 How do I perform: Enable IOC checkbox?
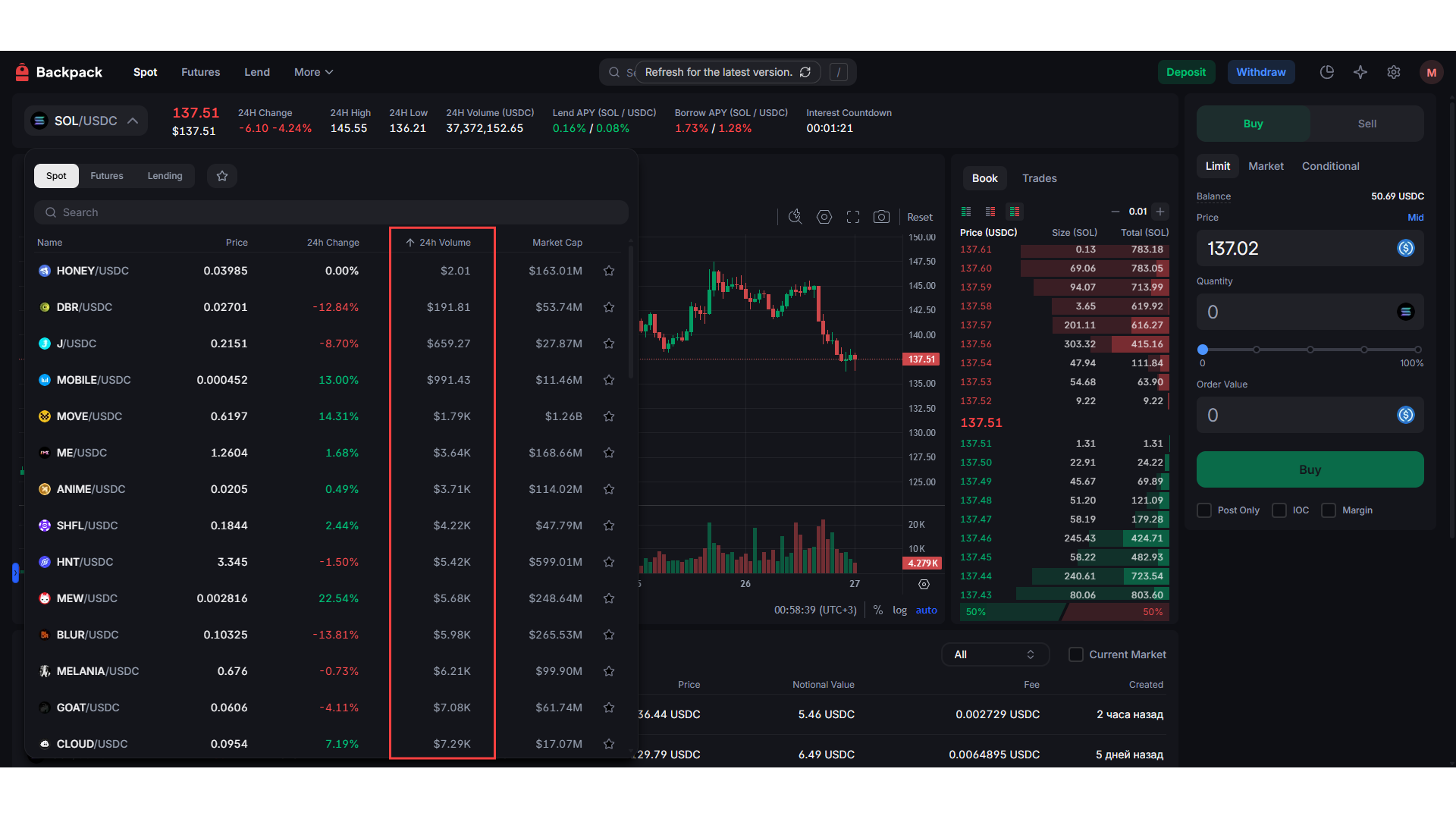click(1279, 510)
